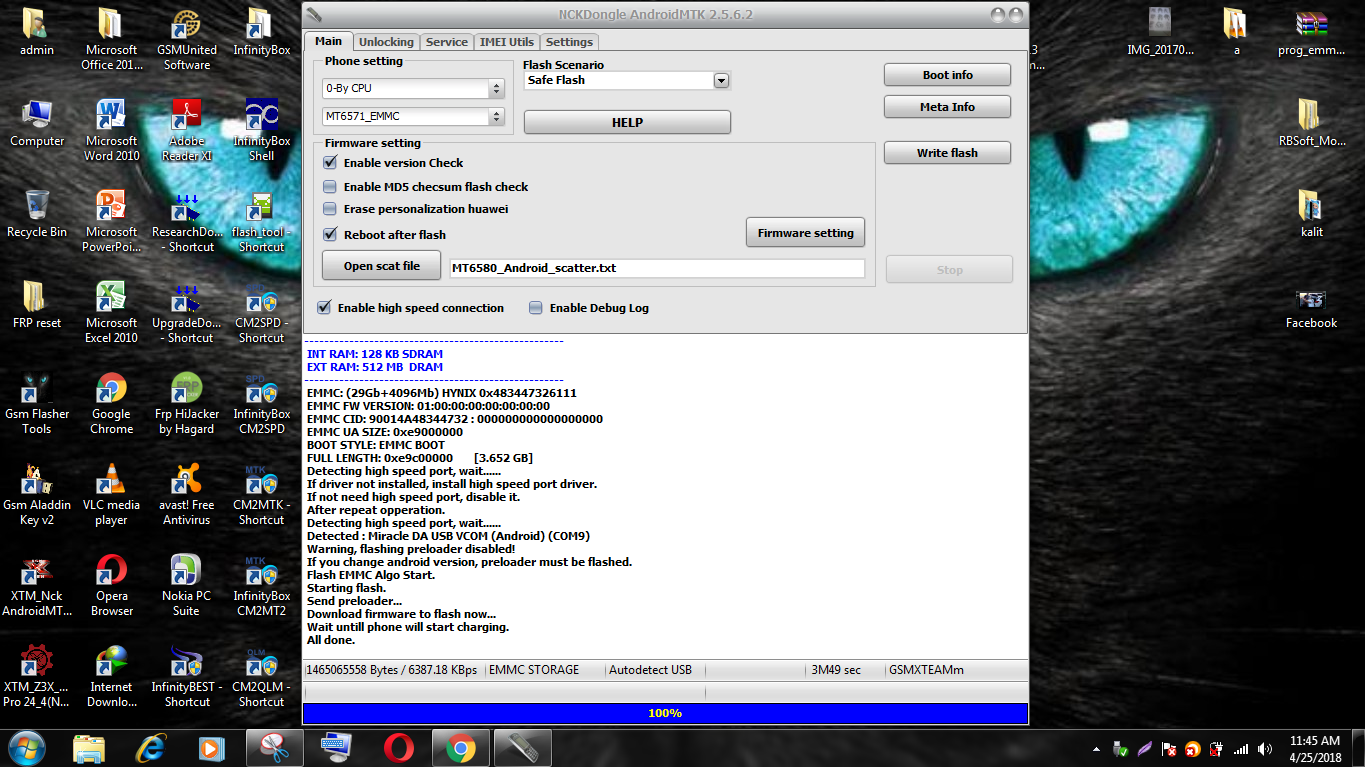Open Opera from the taskbar

tap(399, 747)
